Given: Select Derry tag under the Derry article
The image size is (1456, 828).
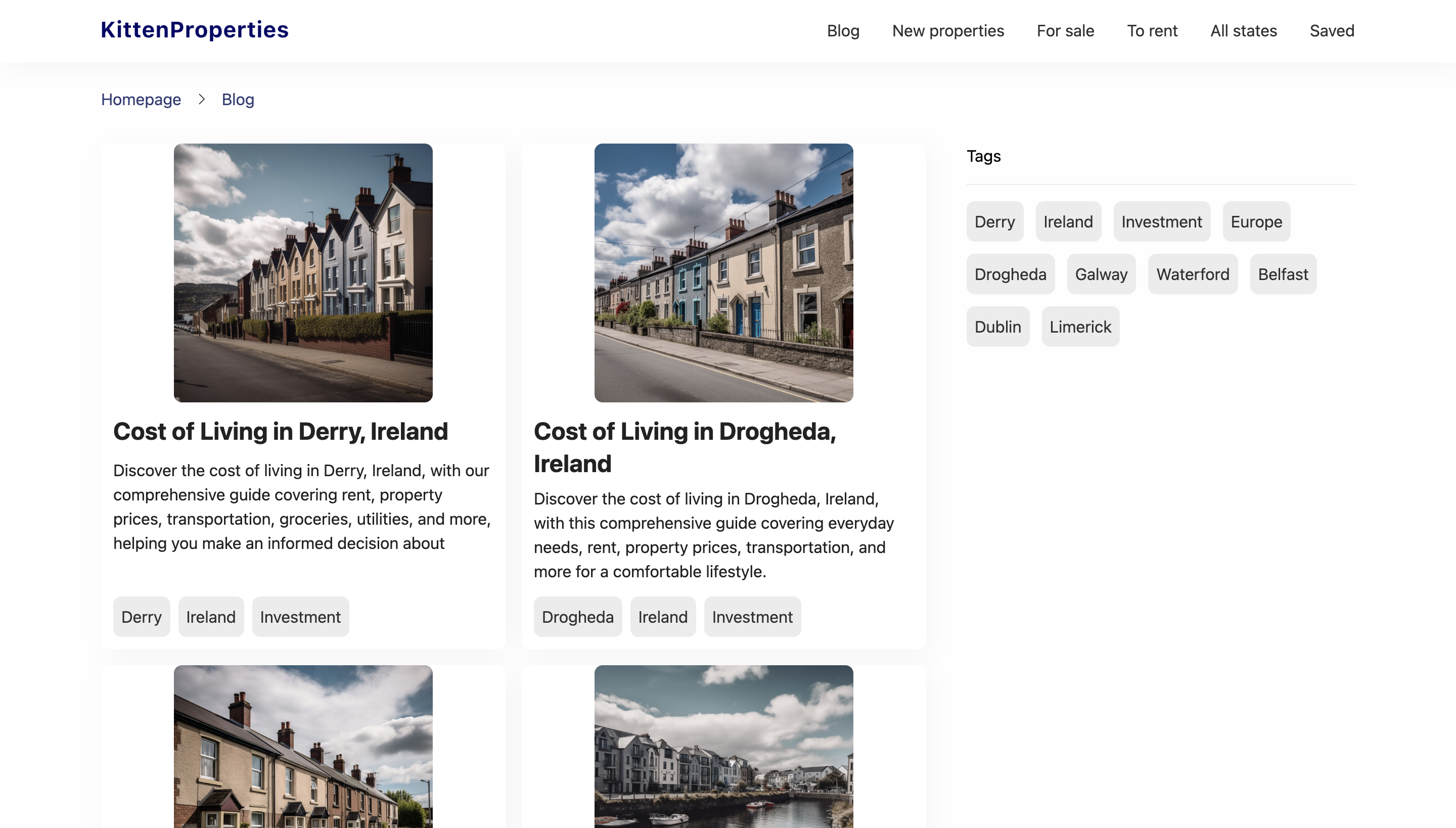Looking at the screenshot, I should point(142,617).
